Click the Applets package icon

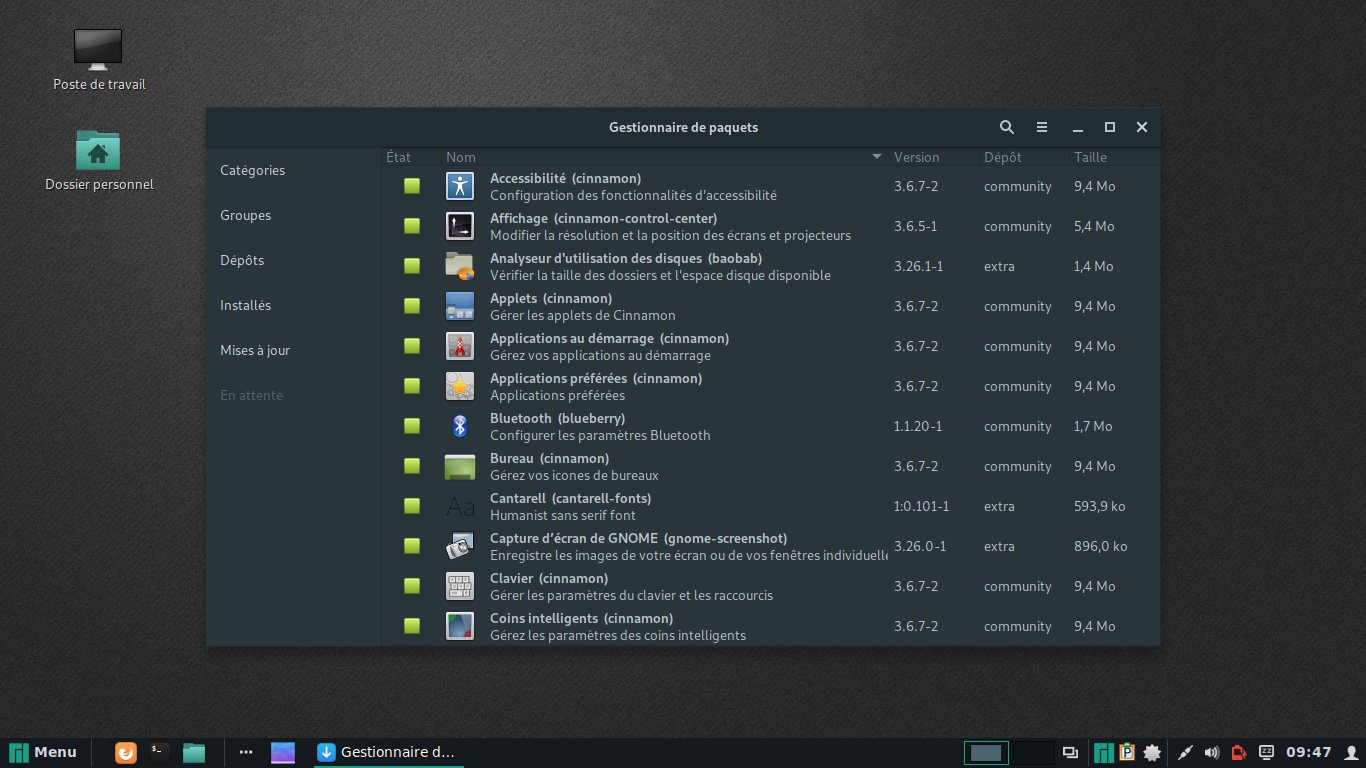pos(459,306)
